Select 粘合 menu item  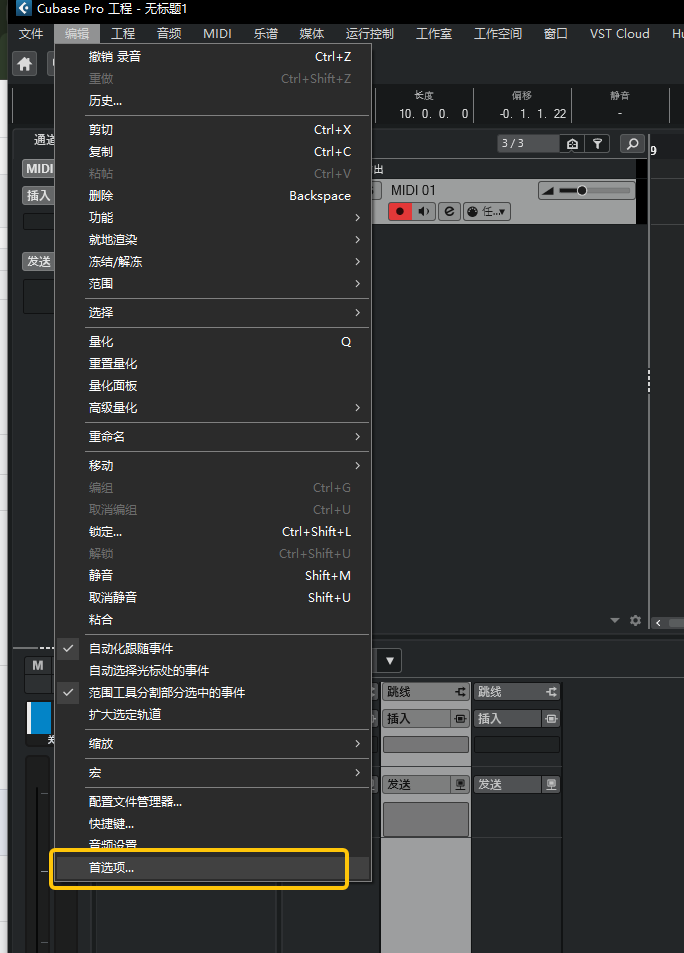(213, 619)
